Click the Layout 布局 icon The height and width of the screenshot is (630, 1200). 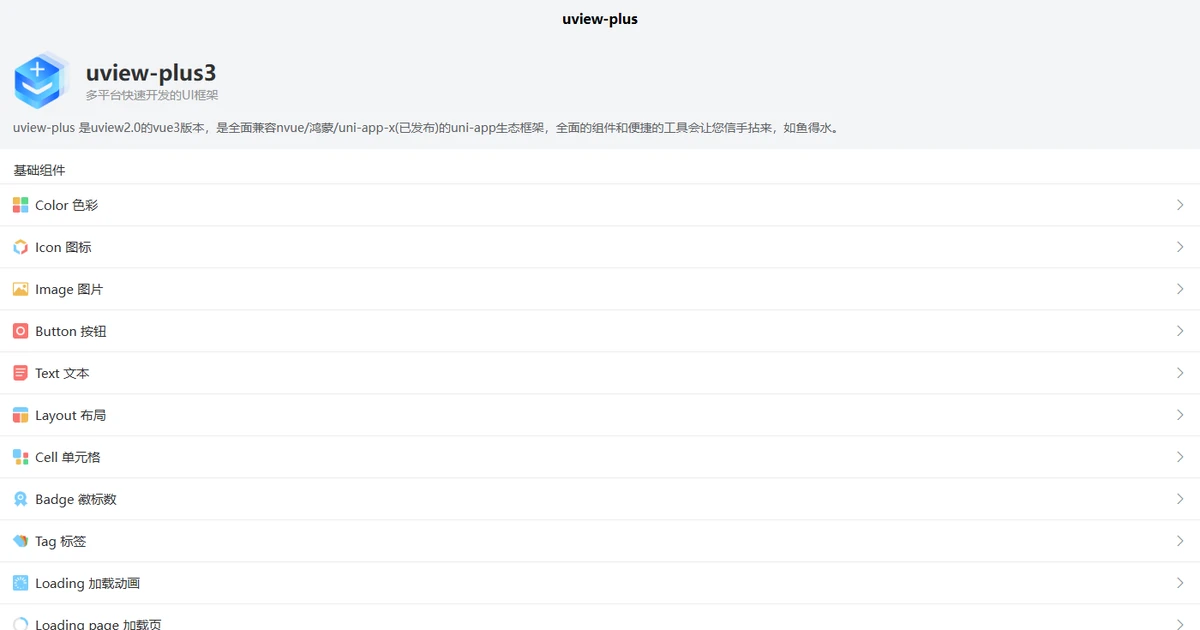(20, 415)
